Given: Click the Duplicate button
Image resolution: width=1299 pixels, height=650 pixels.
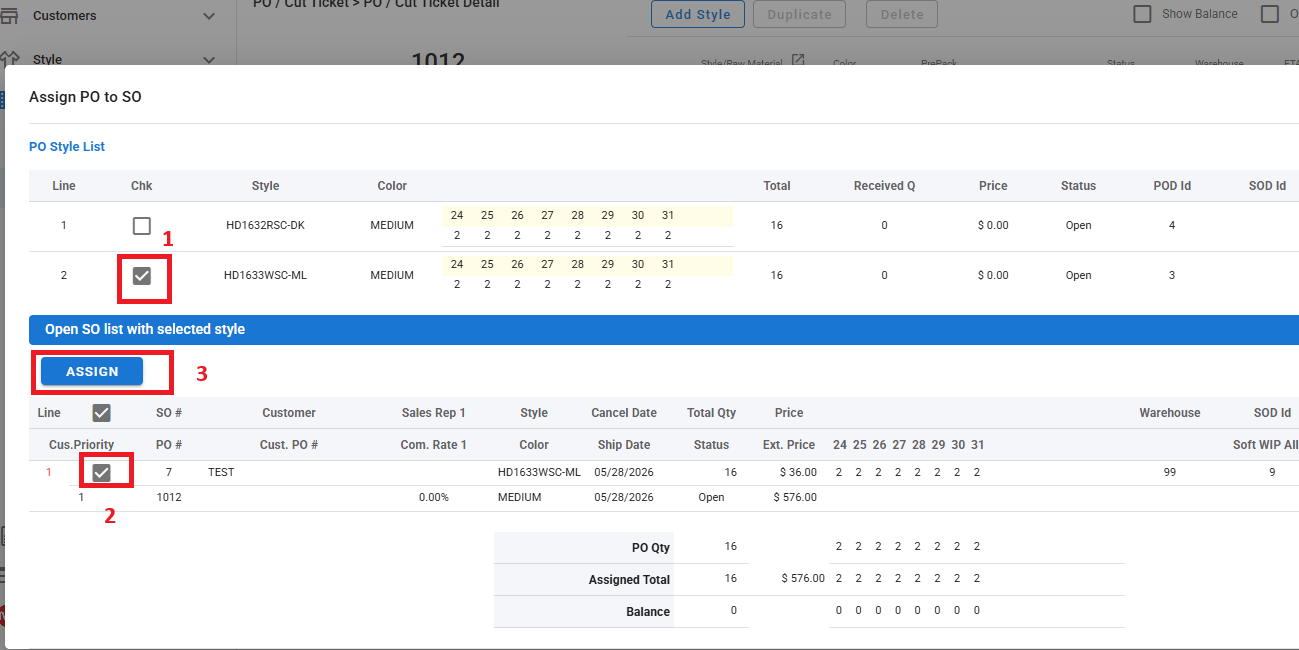Looking at the screenshot, I should (799, 14).
